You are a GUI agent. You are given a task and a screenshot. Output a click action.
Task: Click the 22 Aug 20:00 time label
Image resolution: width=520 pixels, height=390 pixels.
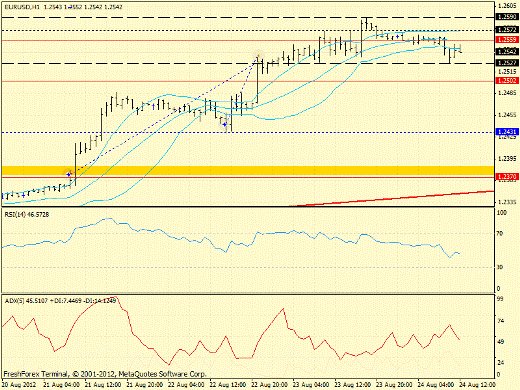tap(270, 384)
